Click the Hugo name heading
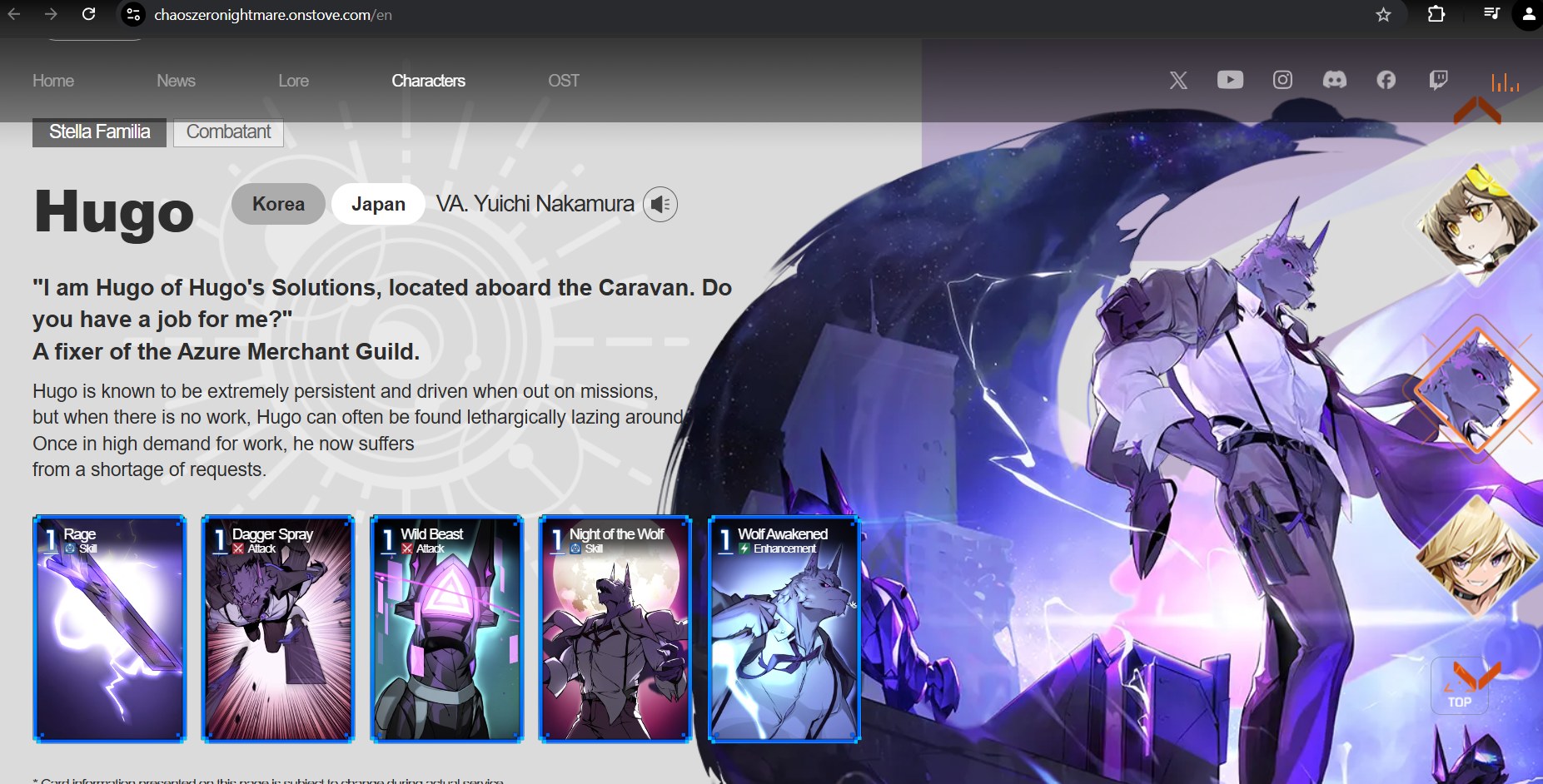The image size is (1543, 784). pyautogui.click(x=114, y=213)
